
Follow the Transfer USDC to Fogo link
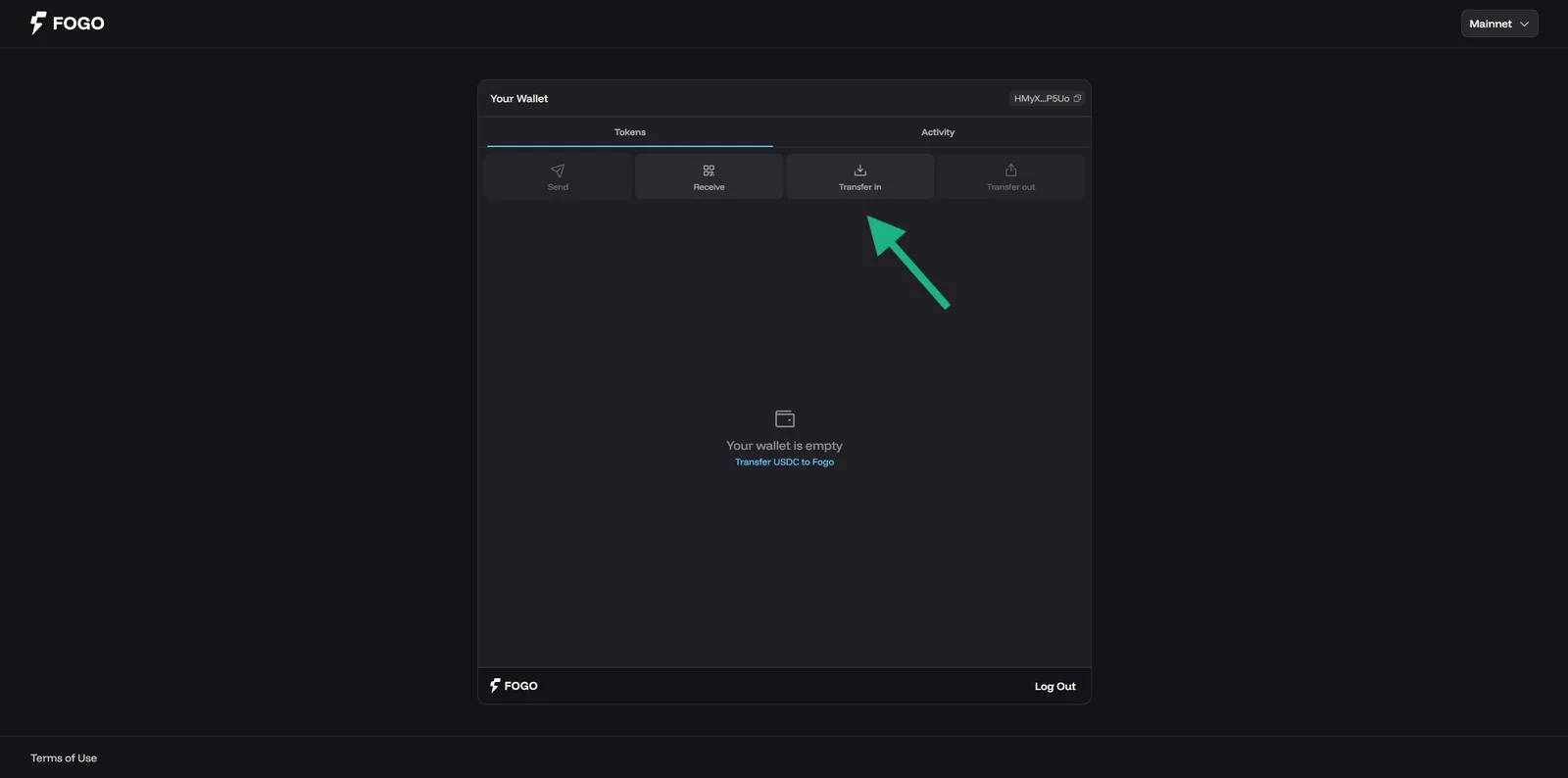[784, 462]
